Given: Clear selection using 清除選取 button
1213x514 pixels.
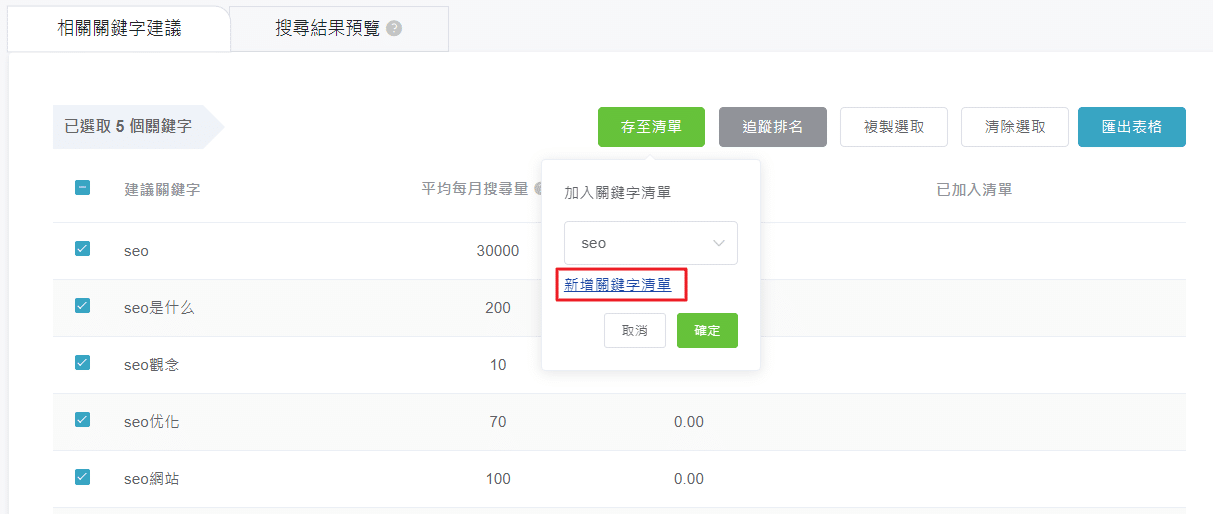Looking at the screenshot, I should coord(1014,127).
